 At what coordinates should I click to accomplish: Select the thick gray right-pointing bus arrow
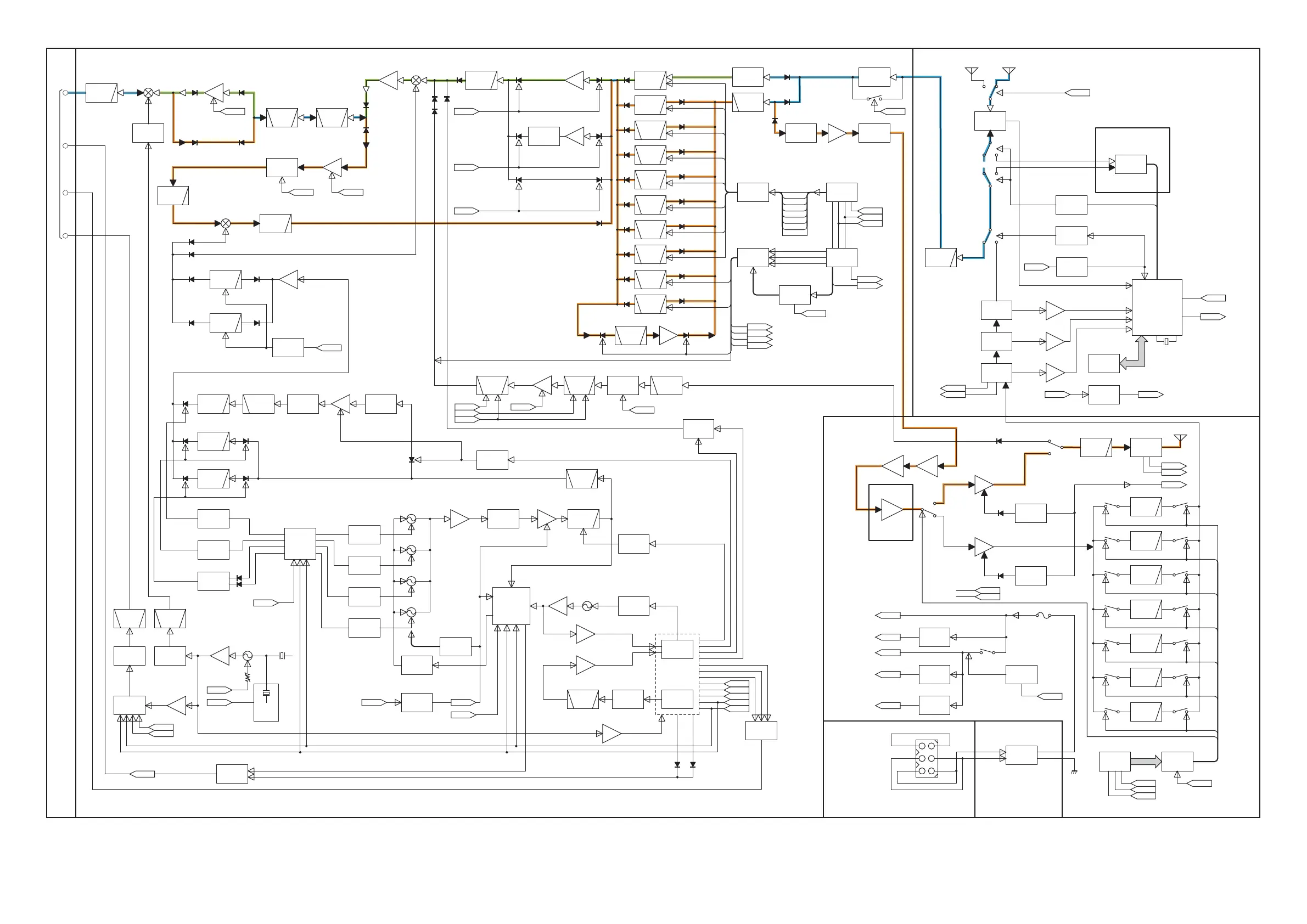[x=1145, y=761]
